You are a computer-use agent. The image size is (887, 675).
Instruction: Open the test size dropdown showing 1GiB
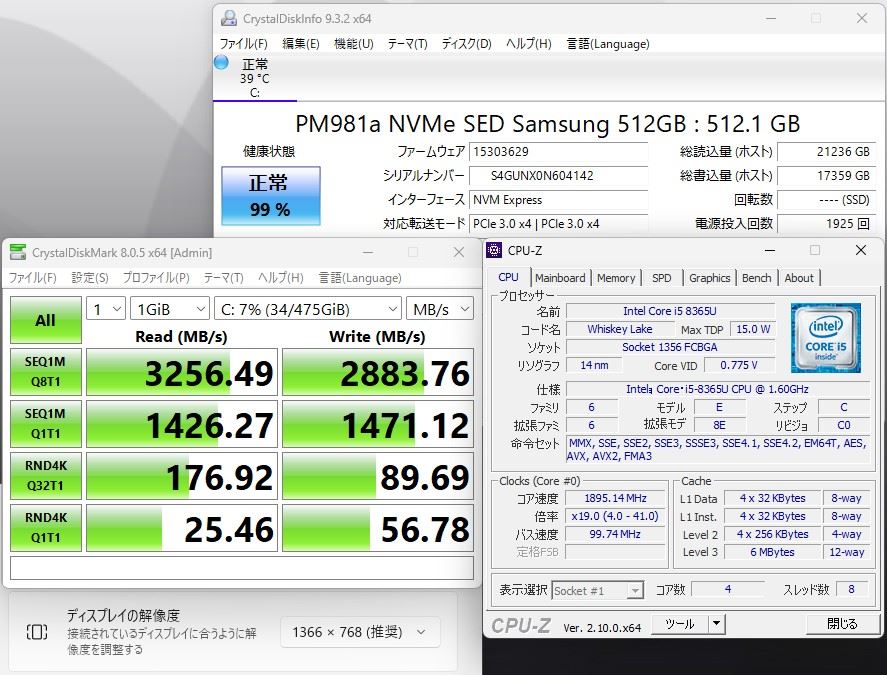(170, 309)
